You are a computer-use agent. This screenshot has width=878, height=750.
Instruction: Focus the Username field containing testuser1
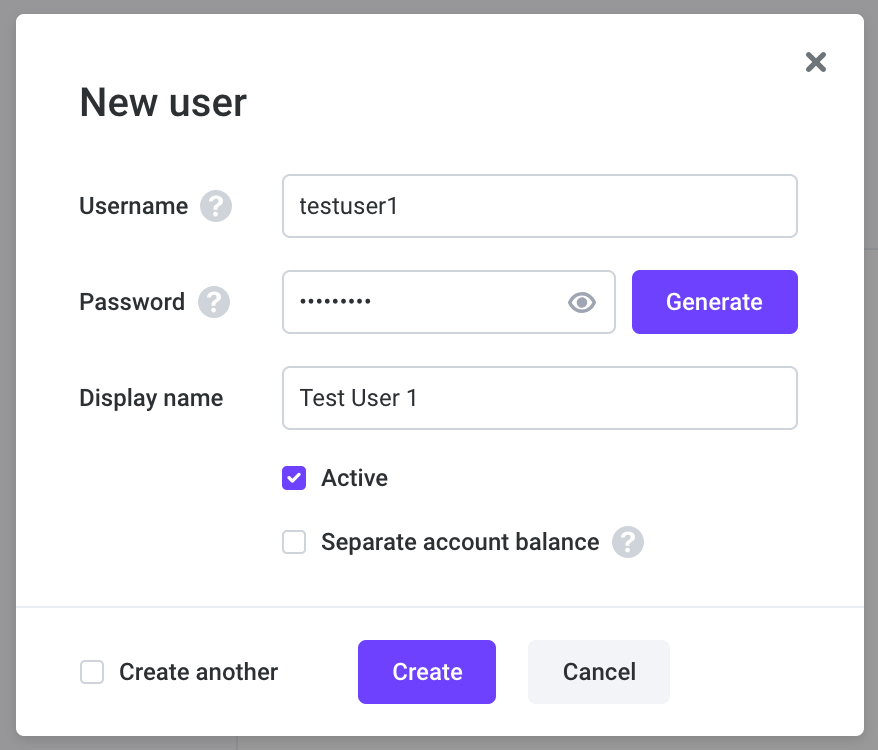(540, 206)
